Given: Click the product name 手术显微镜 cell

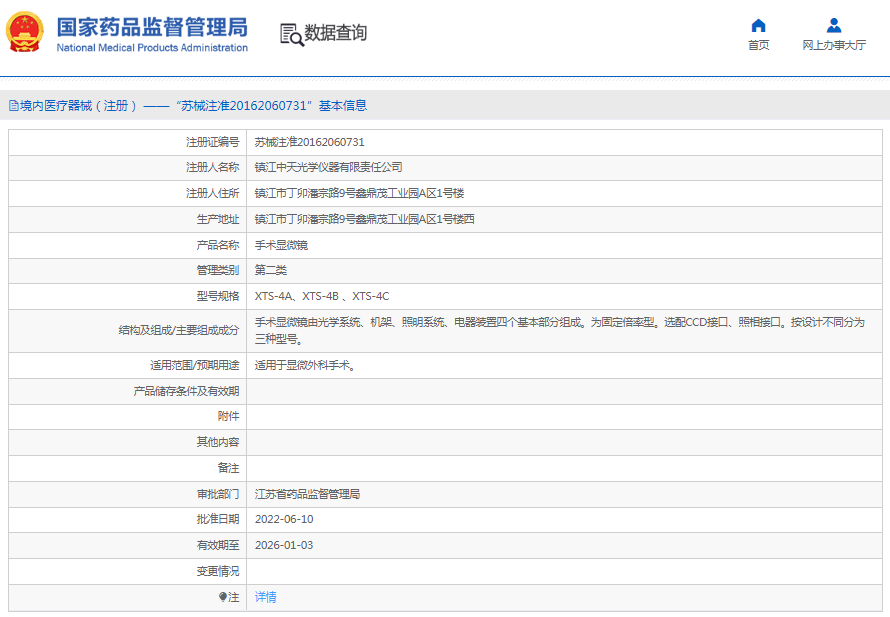Looking at the screenshot, I should coord(282,245).
